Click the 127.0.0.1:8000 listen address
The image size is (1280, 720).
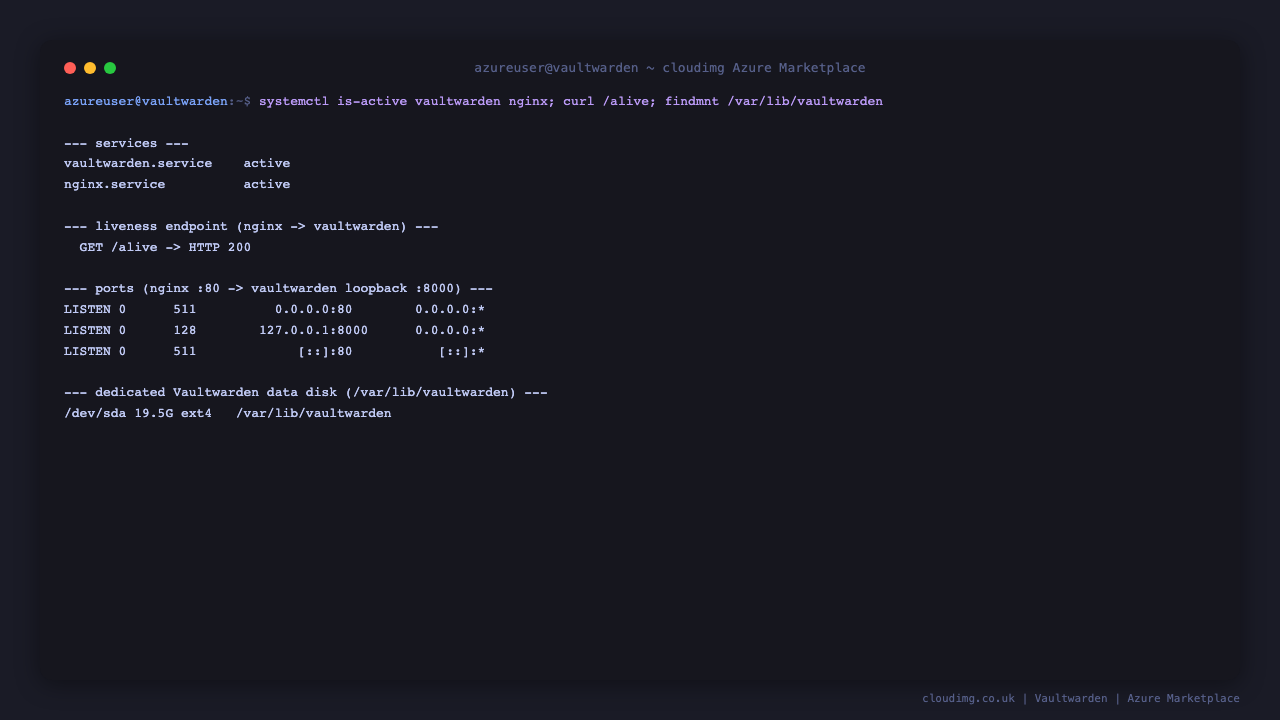click(314, 330)
